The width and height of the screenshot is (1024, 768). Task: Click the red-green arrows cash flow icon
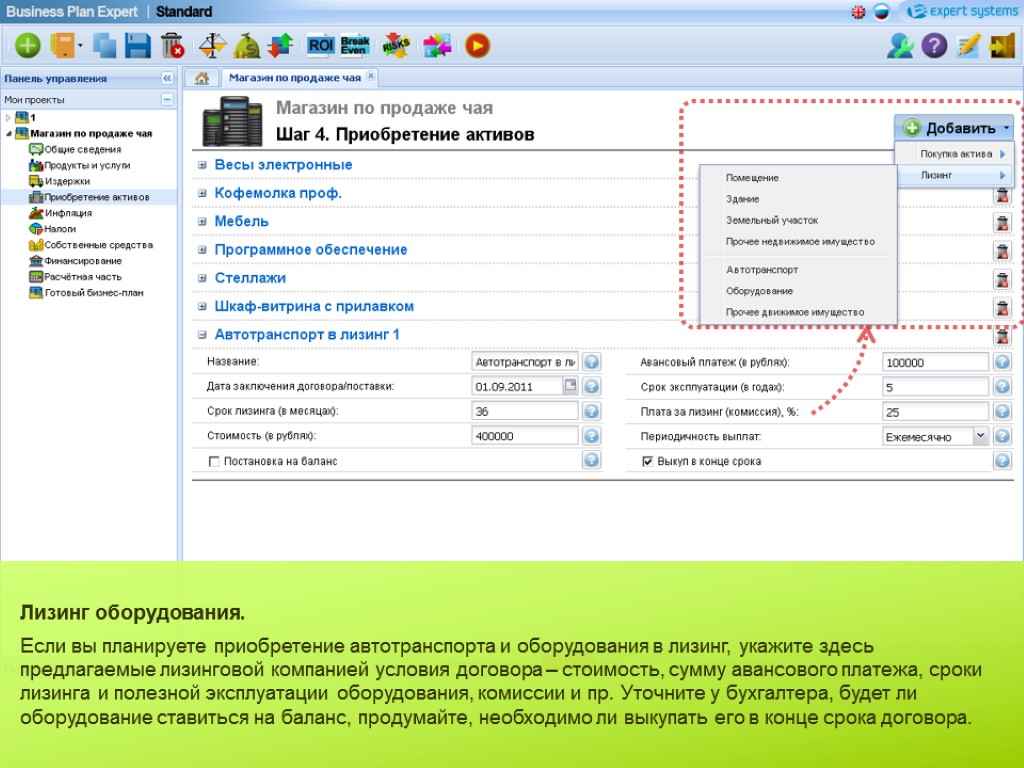[281, 46]
